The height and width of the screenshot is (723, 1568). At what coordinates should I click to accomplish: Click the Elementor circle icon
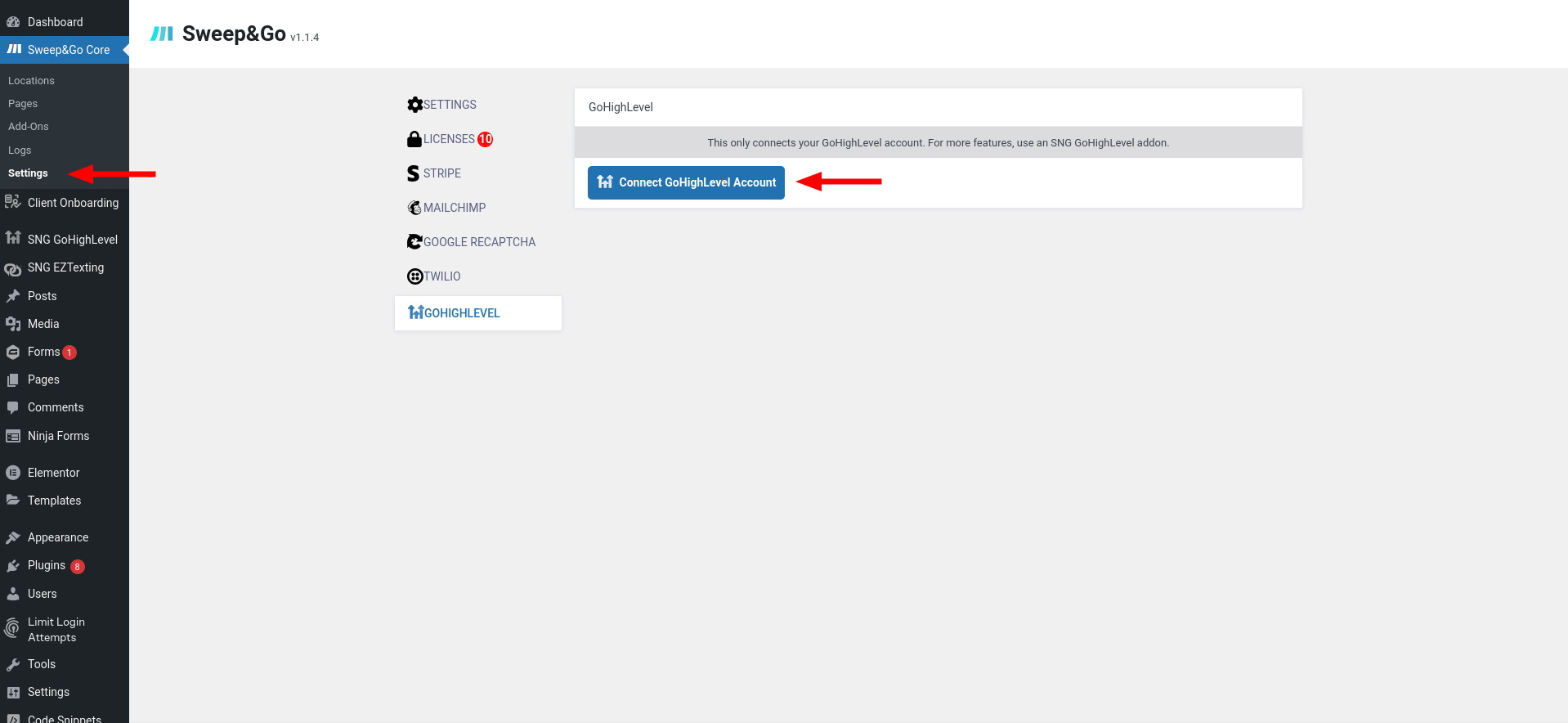13,473
